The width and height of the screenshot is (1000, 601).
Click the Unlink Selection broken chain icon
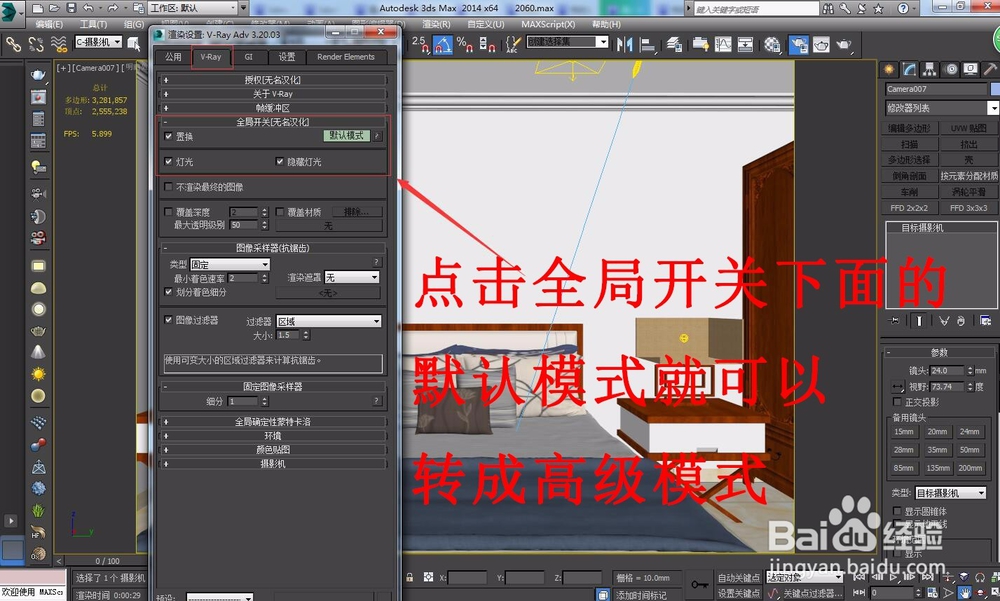36,44
